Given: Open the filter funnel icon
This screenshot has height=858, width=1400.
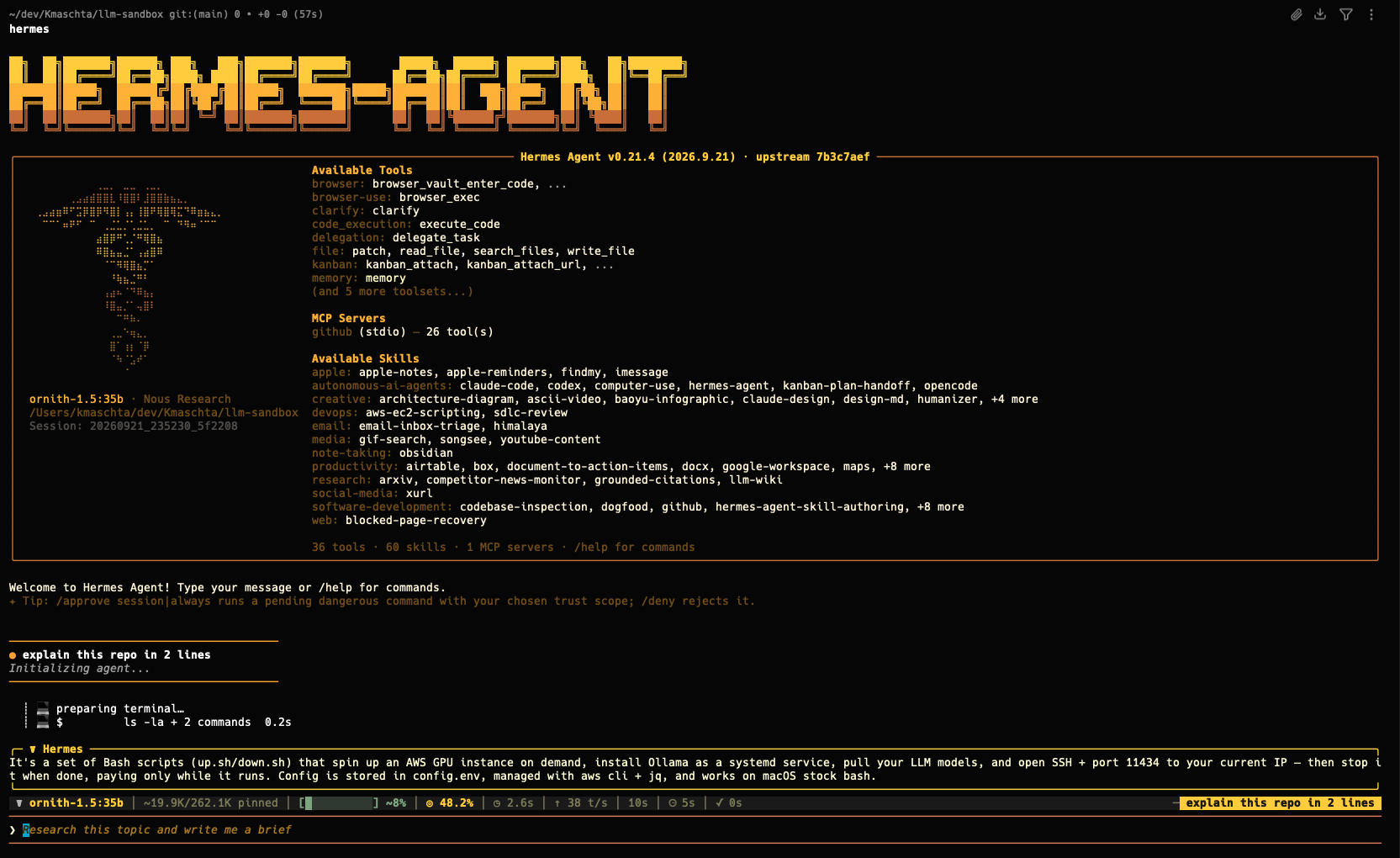Looking at the screenshot, I should click(x=1346, y=14).
